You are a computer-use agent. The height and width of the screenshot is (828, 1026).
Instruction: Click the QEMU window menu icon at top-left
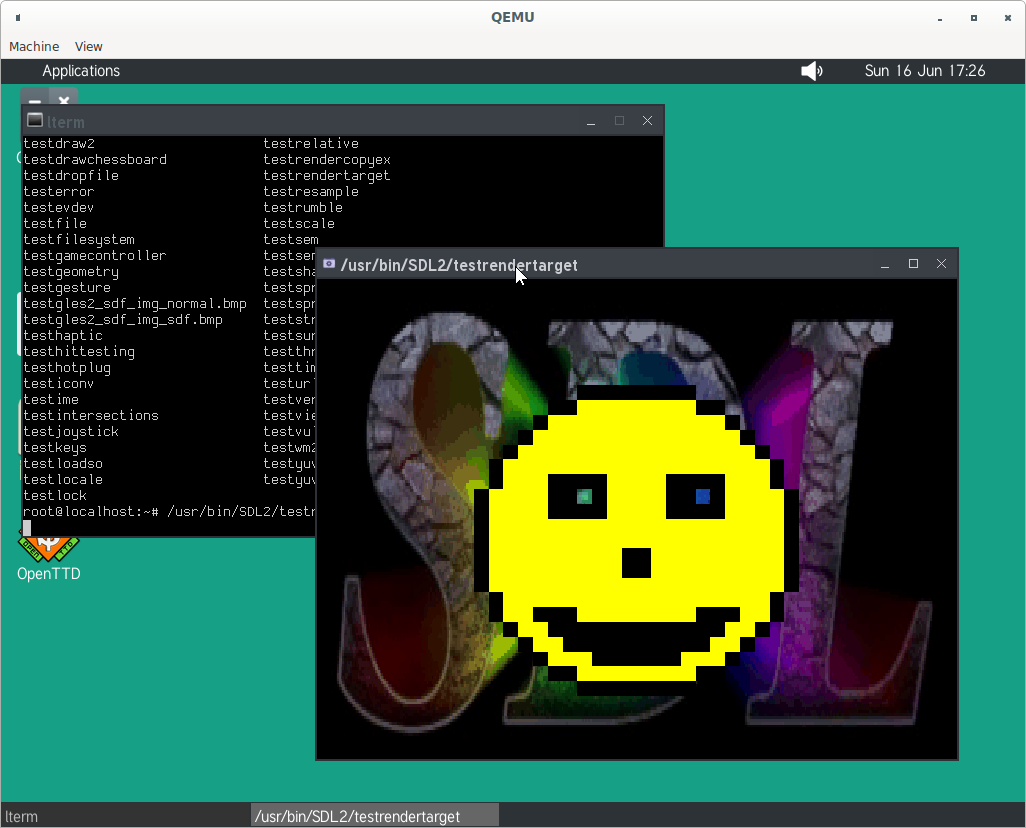tap(18, 18)
